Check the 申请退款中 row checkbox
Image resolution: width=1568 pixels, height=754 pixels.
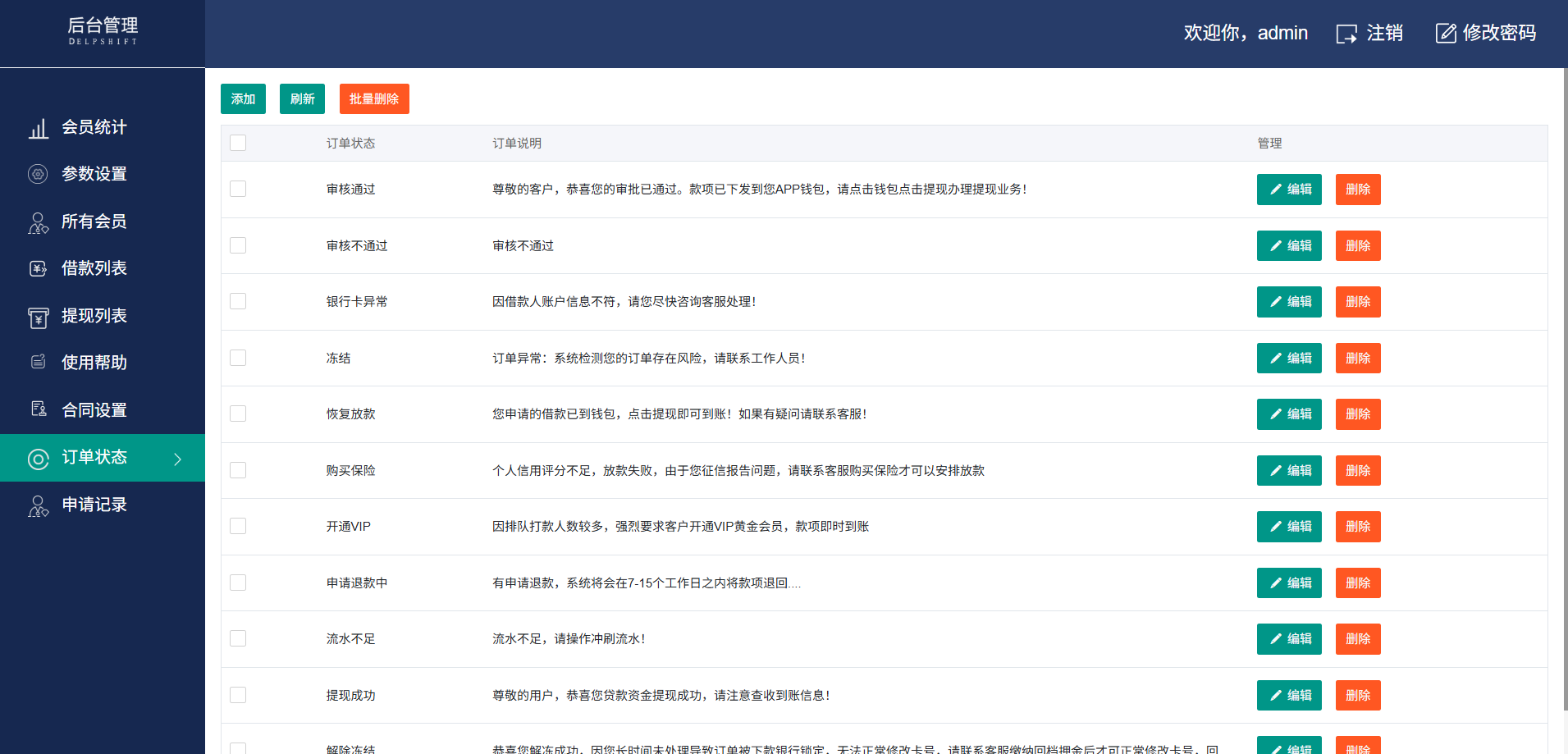point(238,583)
